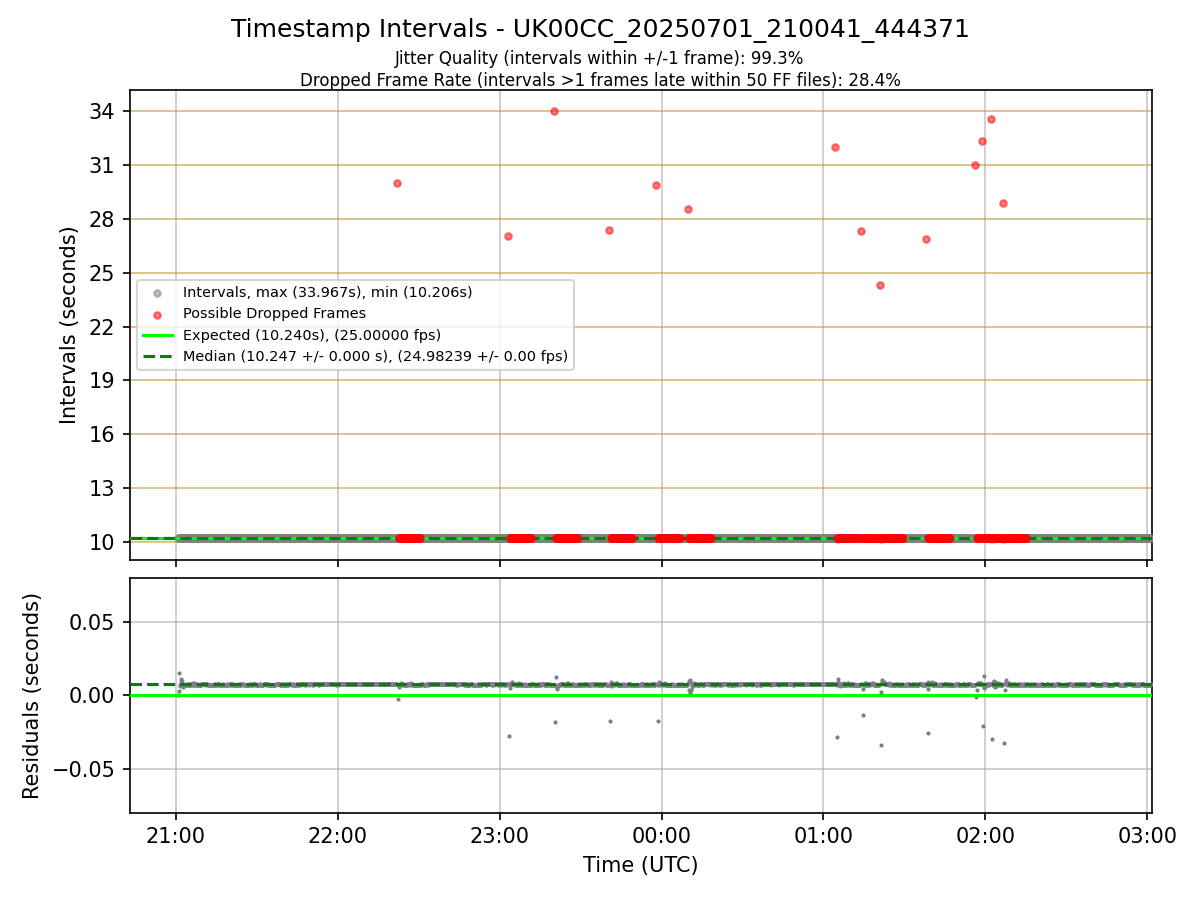Click the 'Intervals (seconds)' y-axis label

coord(69,325)
